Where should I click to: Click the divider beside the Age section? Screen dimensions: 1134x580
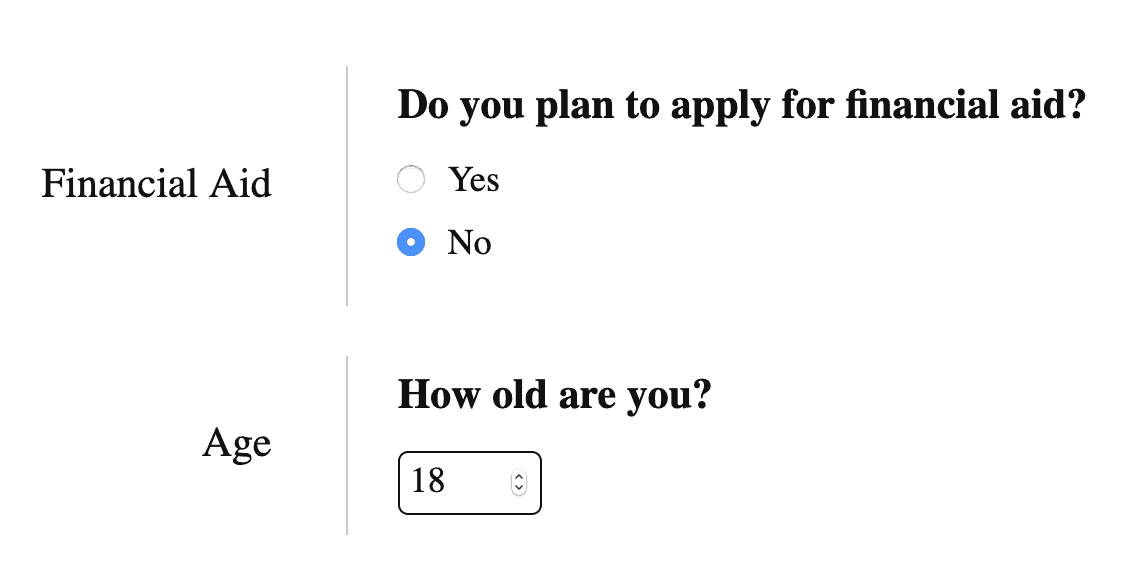point(347,445)
